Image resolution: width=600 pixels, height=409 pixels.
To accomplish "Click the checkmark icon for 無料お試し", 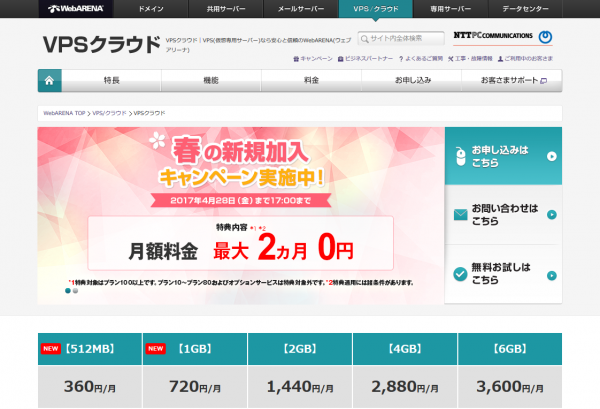I will pos(460,274).
